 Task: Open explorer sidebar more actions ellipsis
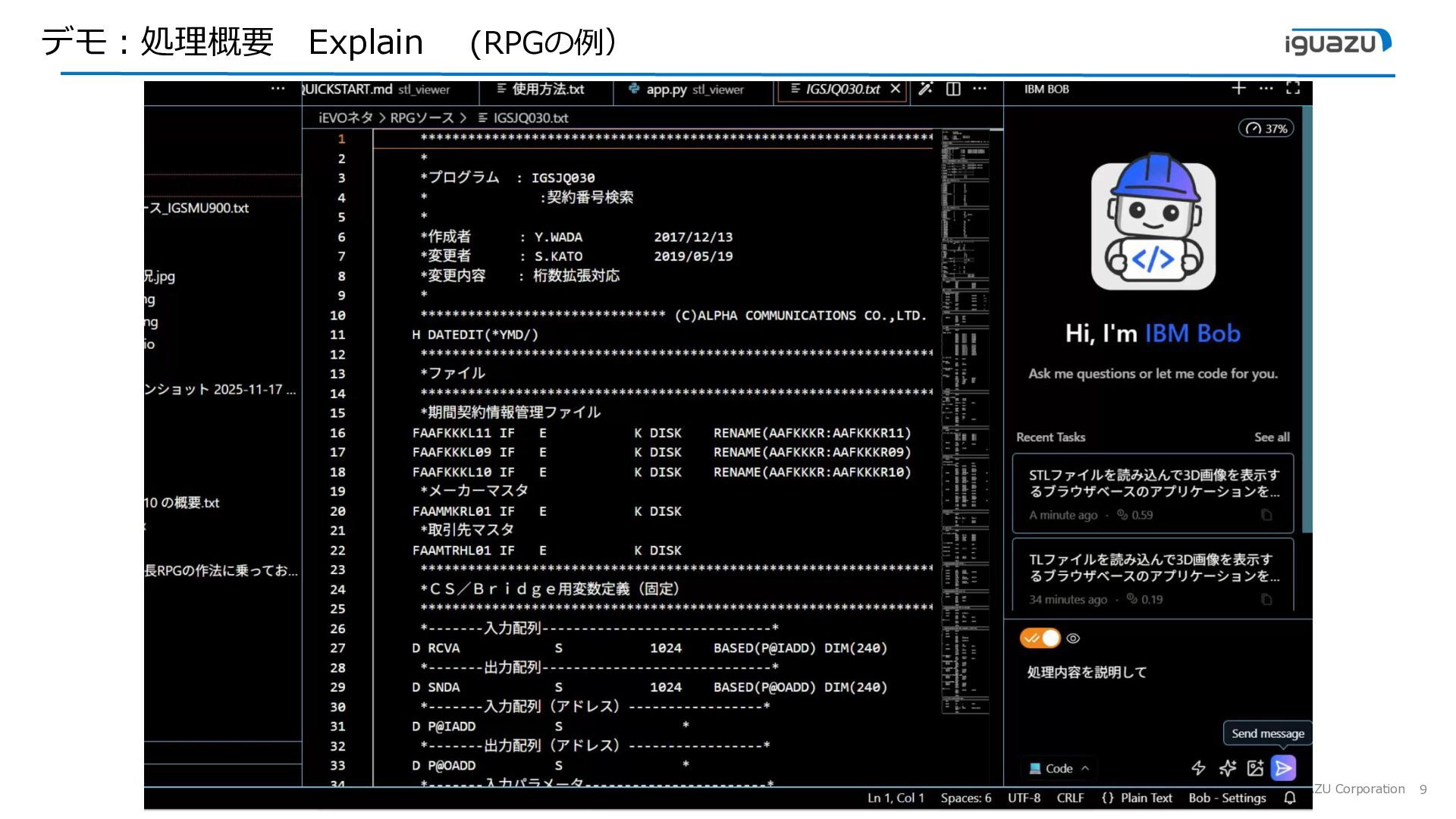tap(278, 89)
